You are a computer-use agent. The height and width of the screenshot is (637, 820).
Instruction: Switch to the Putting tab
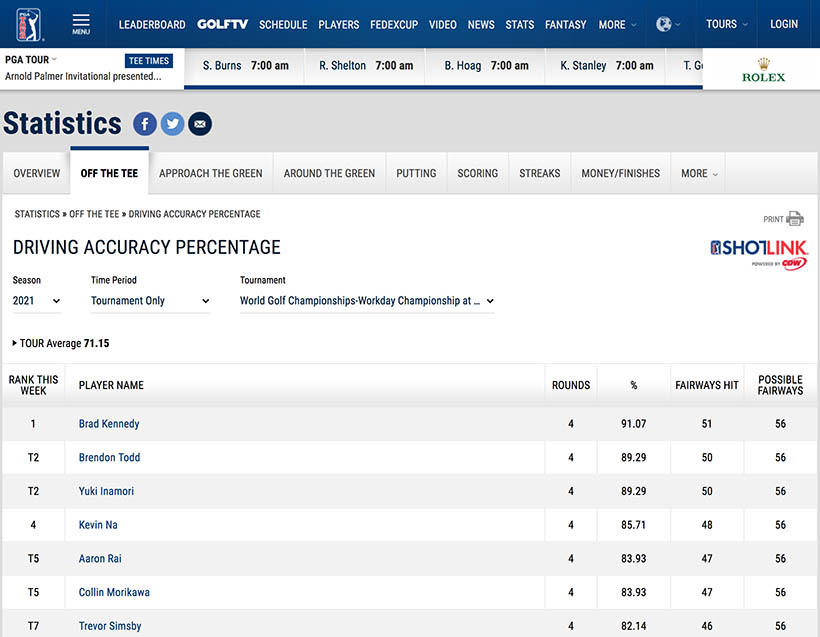click(x=416, y=173)
